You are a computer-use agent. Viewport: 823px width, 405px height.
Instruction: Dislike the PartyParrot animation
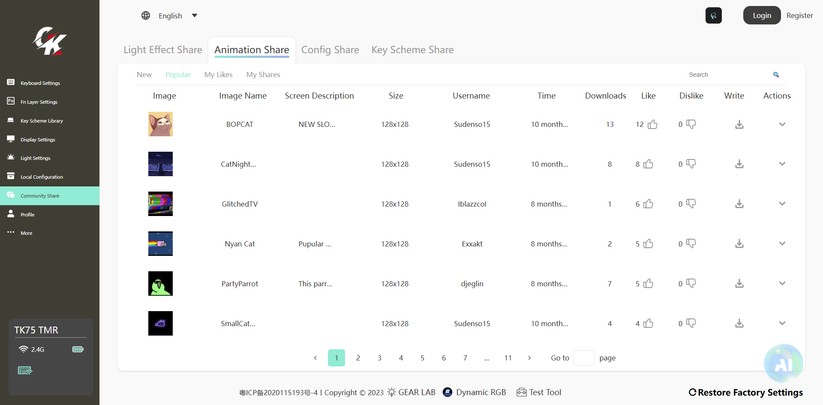click(691, 283)
